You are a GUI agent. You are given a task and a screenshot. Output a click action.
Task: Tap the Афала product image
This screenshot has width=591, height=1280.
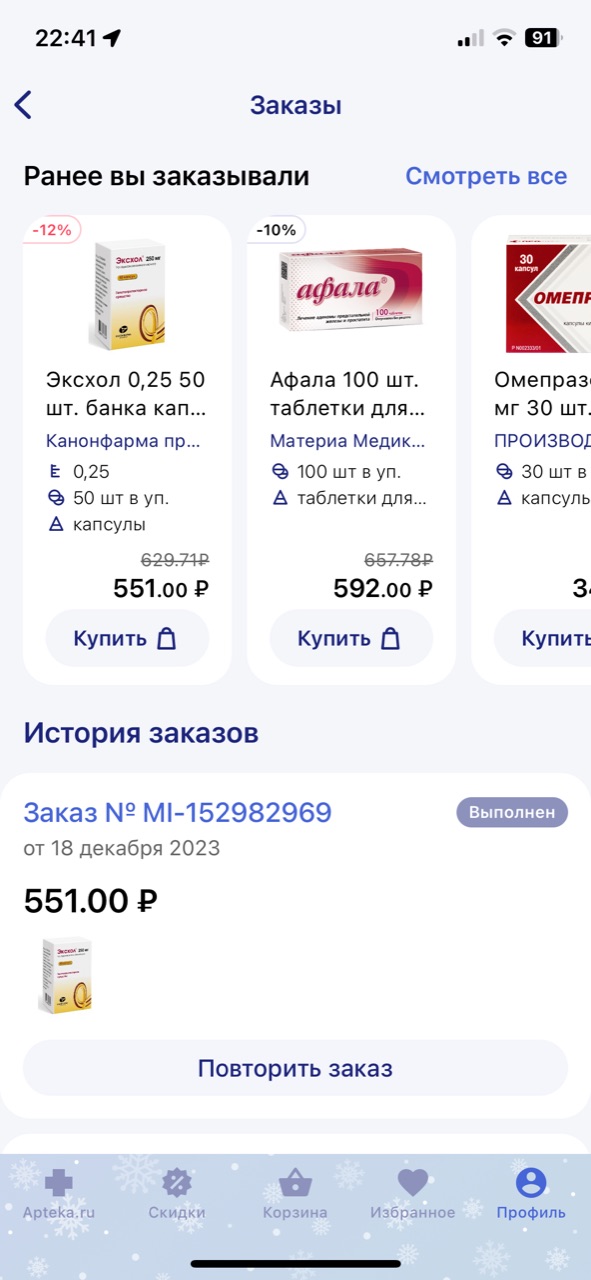pos(351,288)
